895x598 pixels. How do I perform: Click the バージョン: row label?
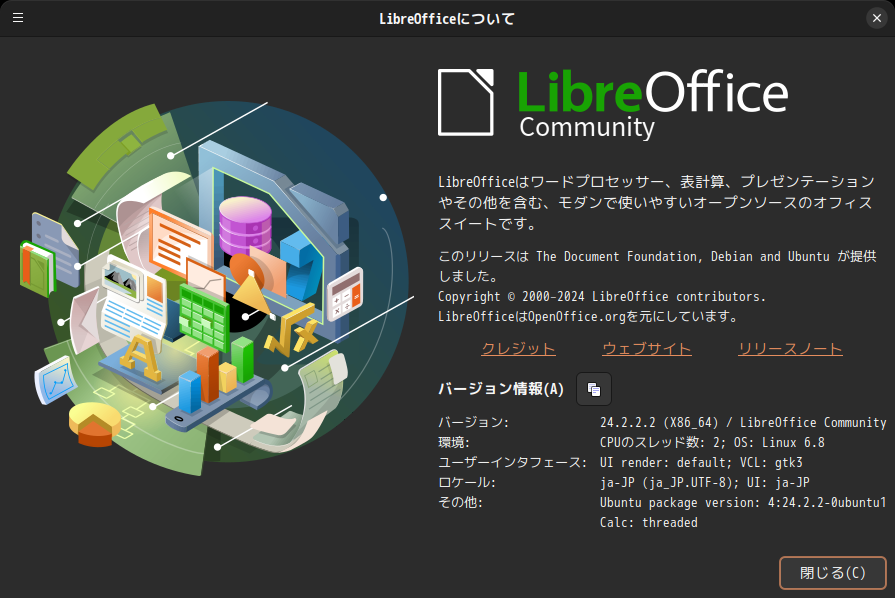pyautogui.click(x=473, y=423)
